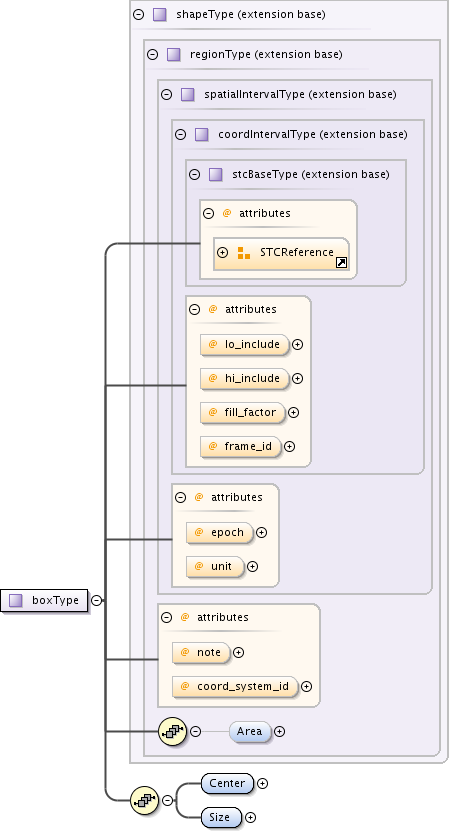
Task: Select the unit attribute label
Action: coord(221,566)
